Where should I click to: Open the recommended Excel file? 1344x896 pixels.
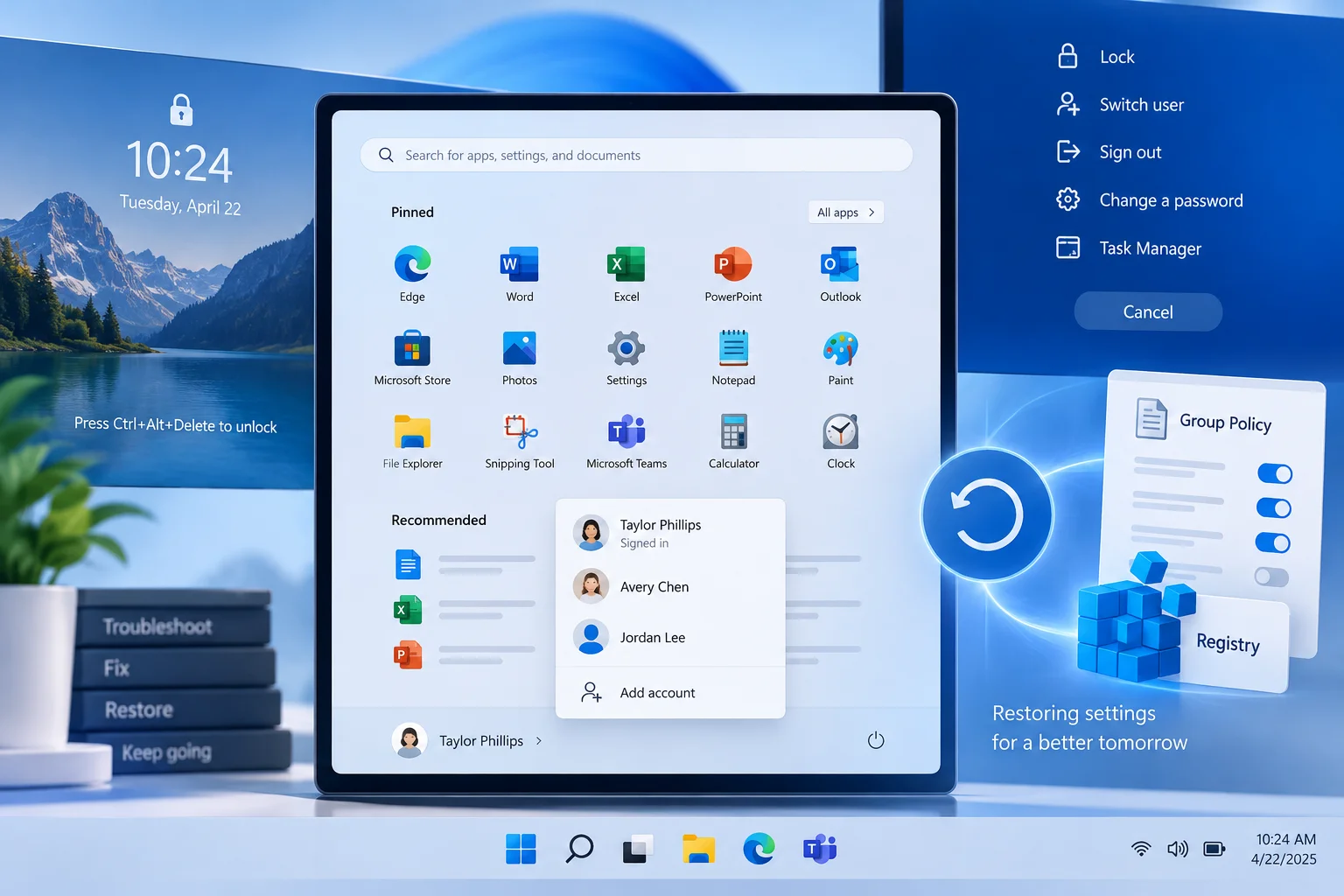pos(408,609)
